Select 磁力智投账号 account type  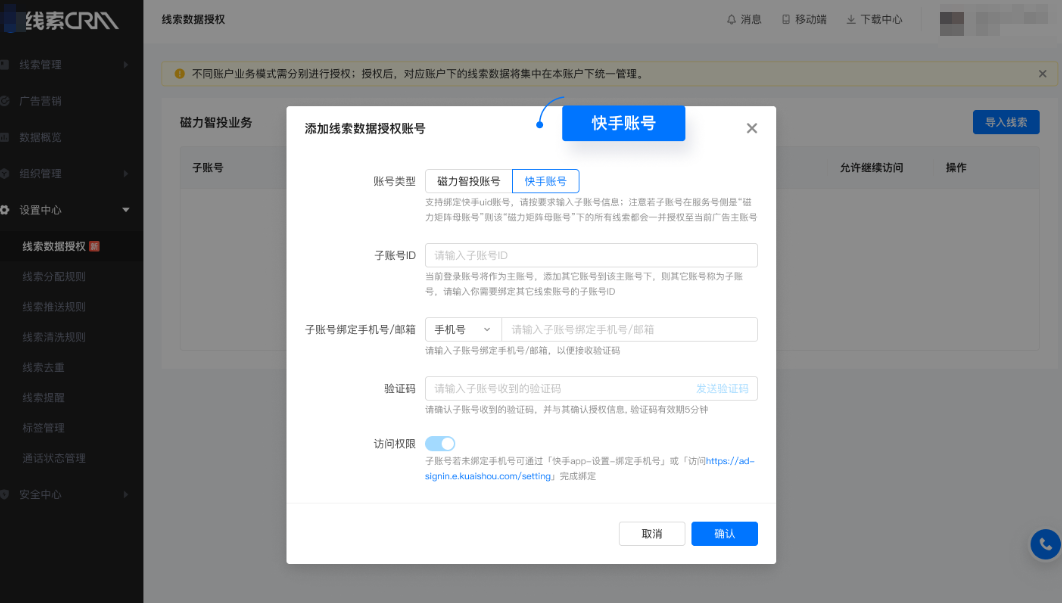click(469, 181)
